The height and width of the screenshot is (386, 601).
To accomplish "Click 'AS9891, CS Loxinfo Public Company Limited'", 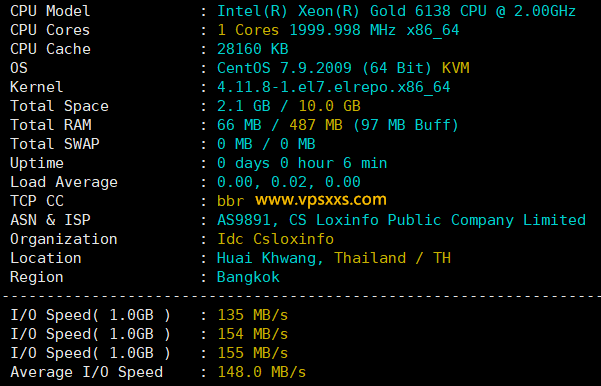I will click(401, 220).
